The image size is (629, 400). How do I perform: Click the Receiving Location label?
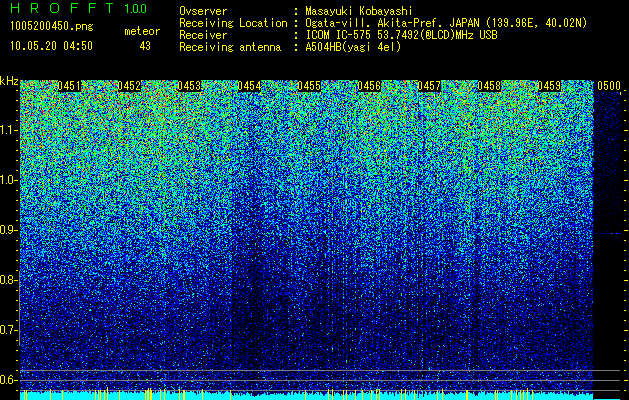[x=233, y=23]
